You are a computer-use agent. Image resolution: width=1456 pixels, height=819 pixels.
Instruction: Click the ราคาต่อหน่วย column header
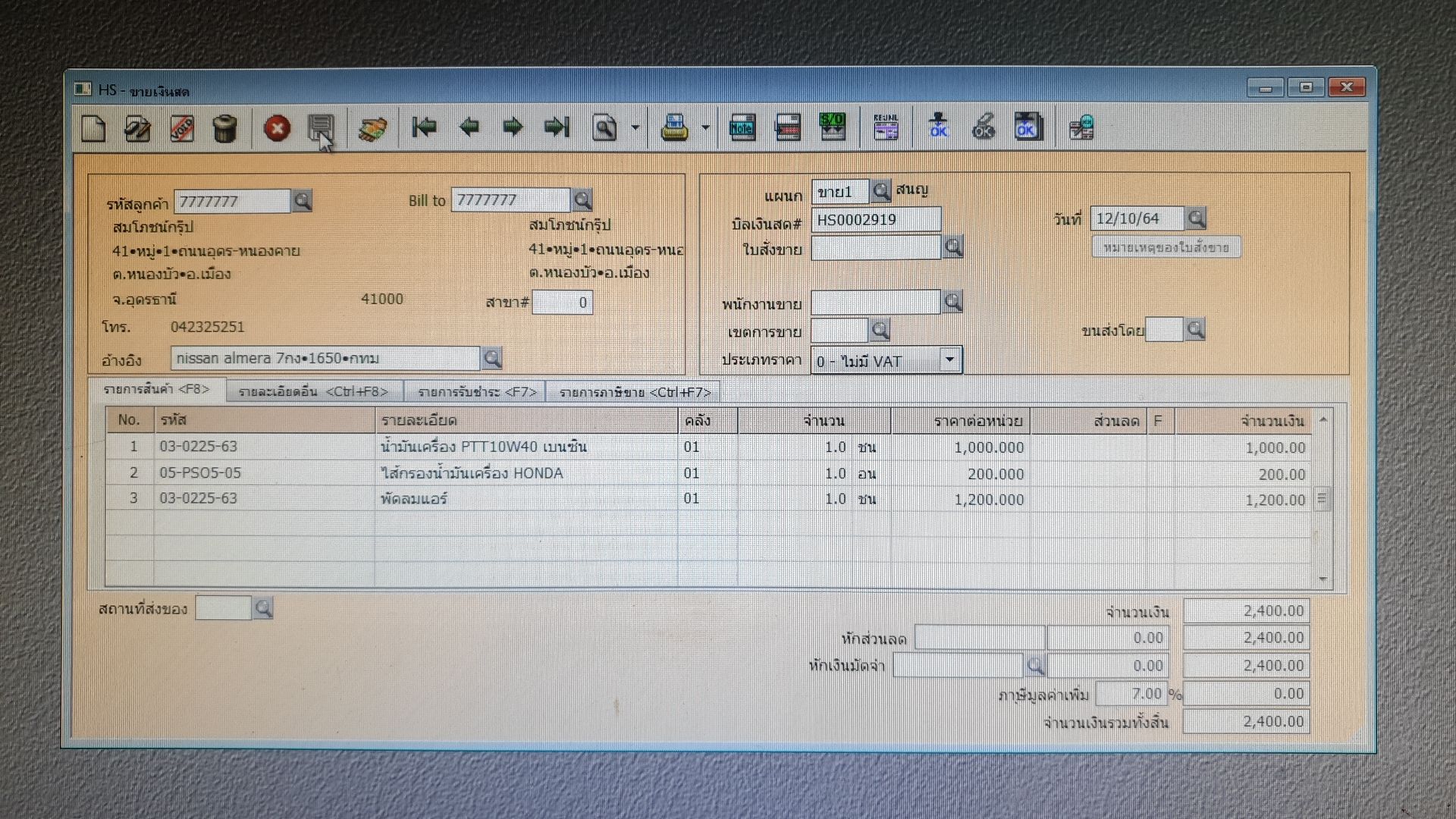click(961, 420)
